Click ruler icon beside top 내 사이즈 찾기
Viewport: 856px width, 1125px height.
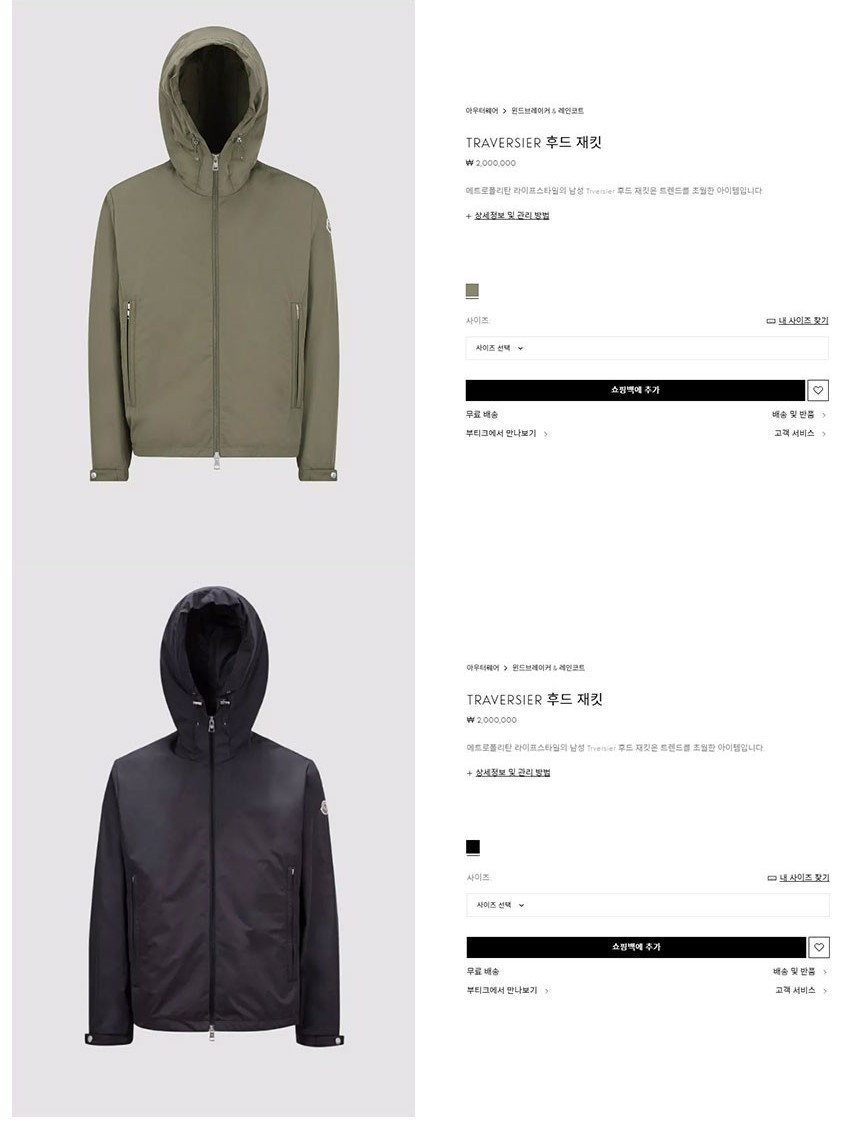pyautogui.click(x=771, y=321)
